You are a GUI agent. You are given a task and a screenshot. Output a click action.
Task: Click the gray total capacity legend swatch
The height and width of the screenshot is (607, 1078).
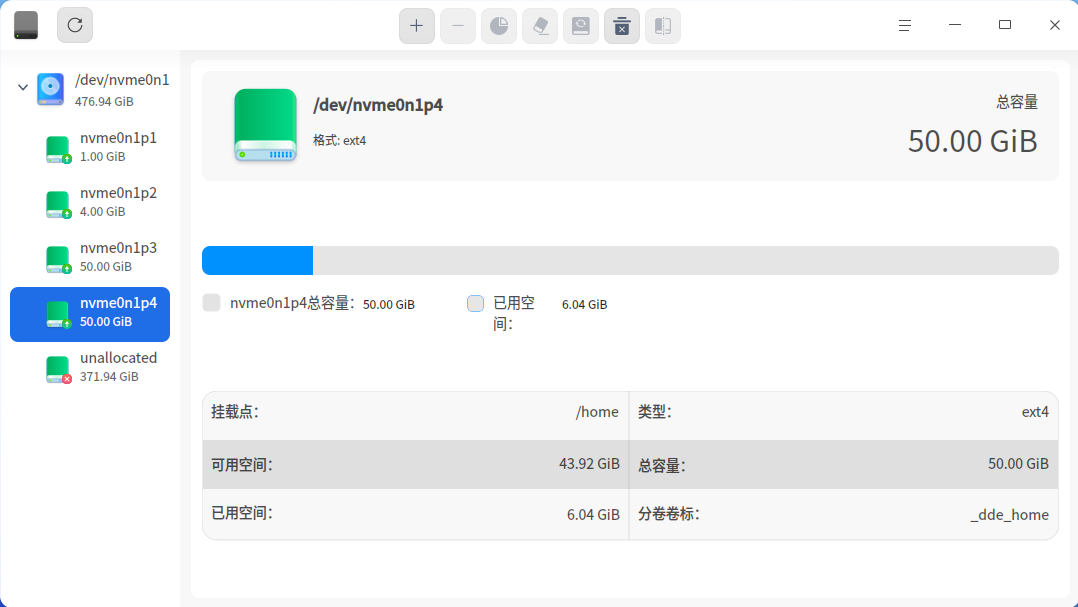pos(212,302)
